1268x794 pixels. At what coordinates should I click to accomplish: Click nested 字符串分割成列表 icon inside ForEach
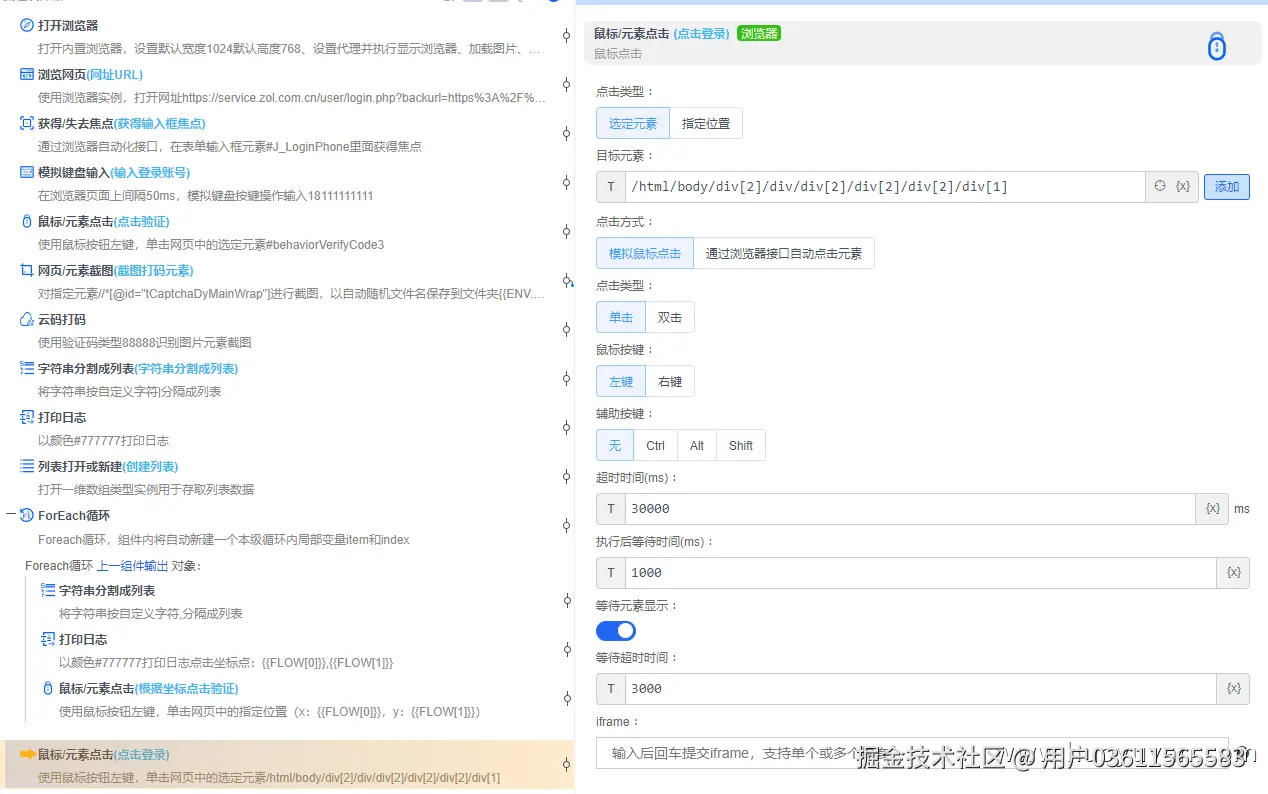(48, 590)
